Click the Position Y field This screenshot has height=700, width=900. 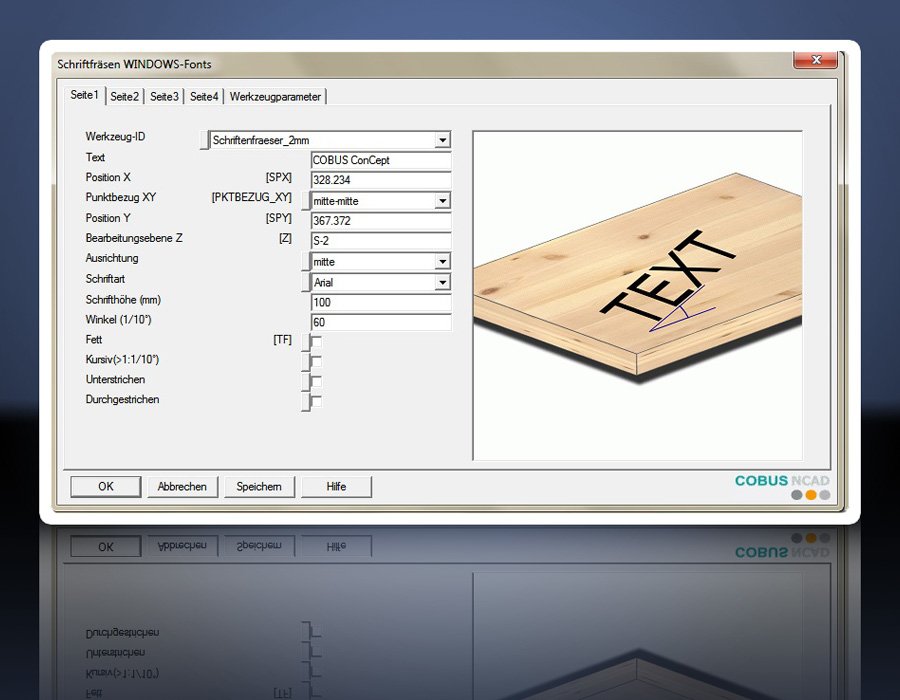tap(381, 221)
